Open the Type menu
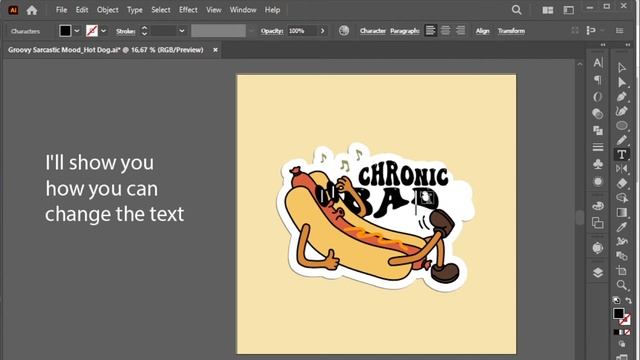Image resolution: width=640 pixels, height=360 pixels. 135,10
